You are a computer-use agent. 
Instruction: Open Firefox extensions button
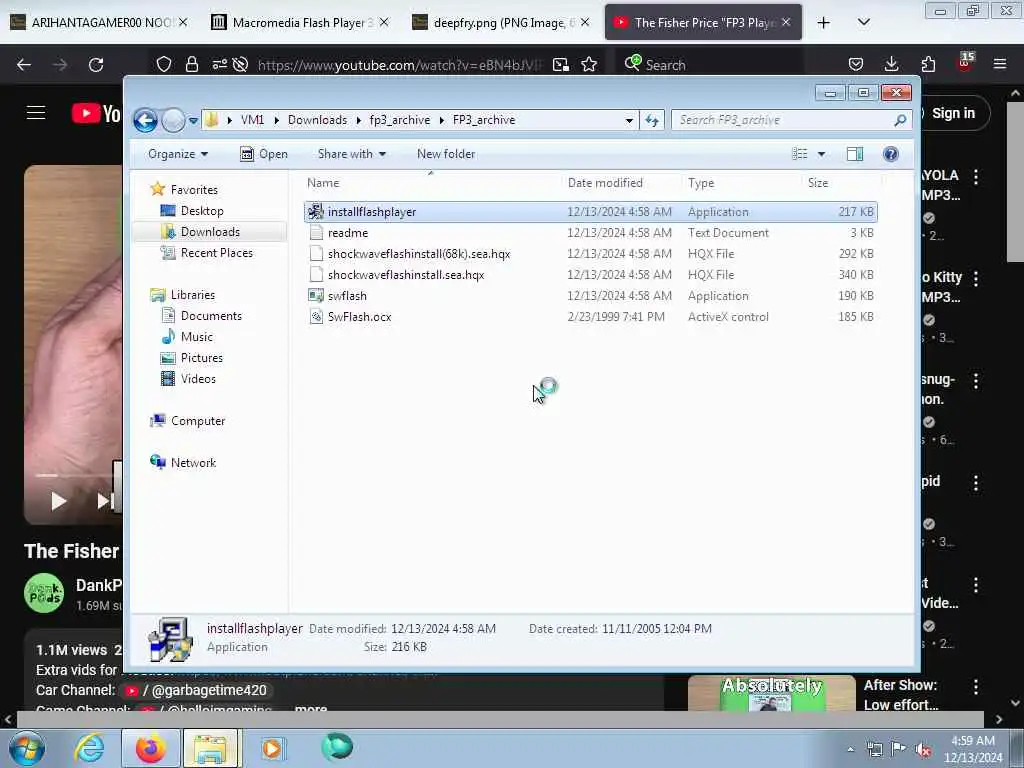click(x=928, y=64)
